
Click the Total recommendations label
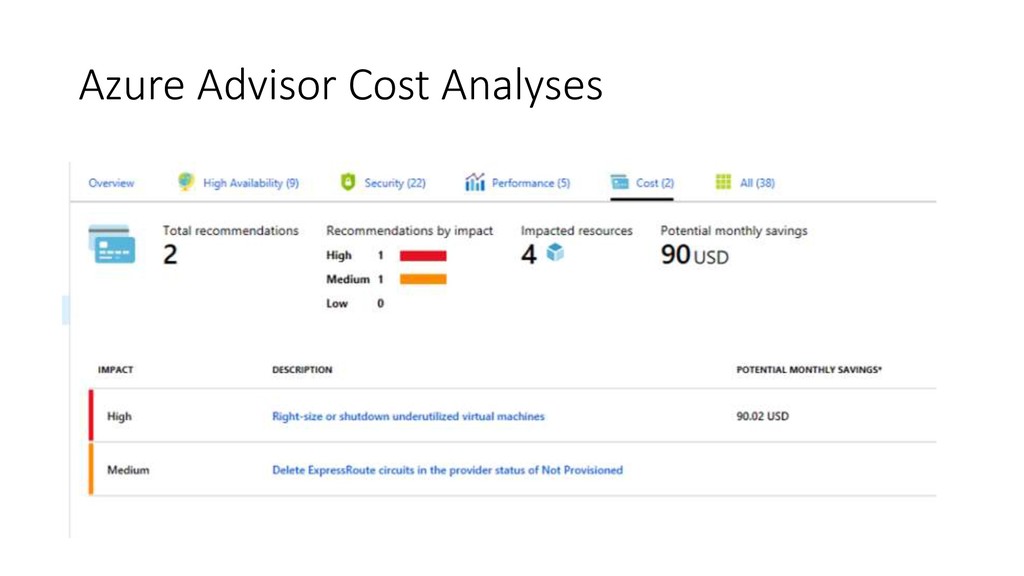pos(231,231)
